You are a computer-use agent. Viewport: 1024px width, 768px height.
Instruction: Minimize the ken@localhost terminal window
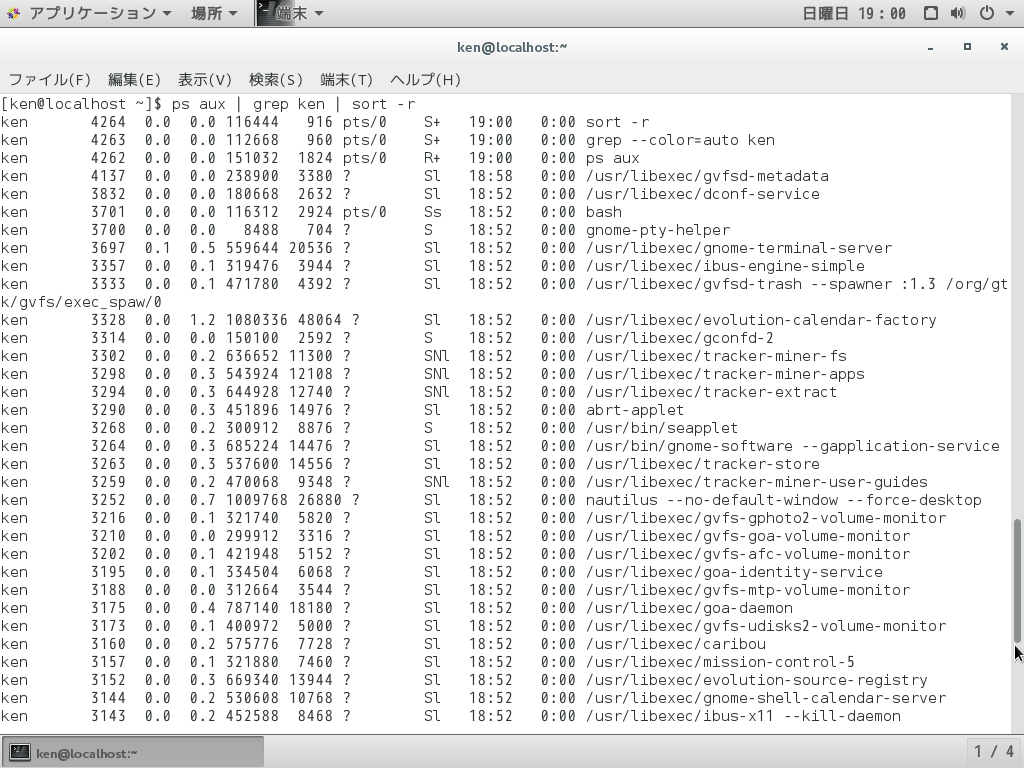click(x=930, y=47)
